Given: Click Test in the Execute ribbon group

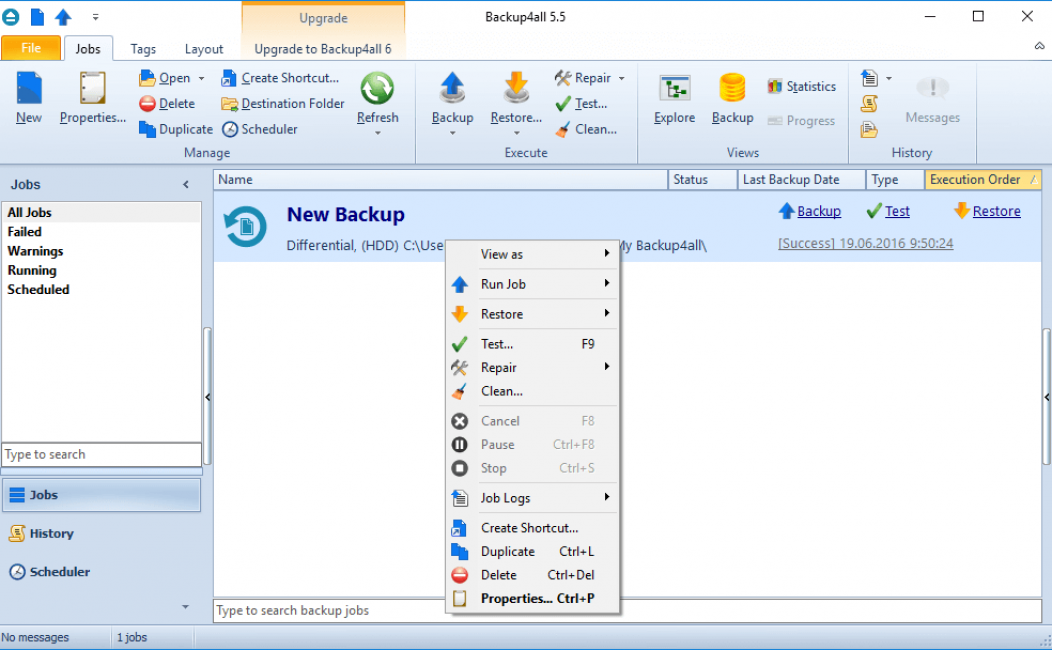Looking at the screenshot, I should (x=581, y=104).
